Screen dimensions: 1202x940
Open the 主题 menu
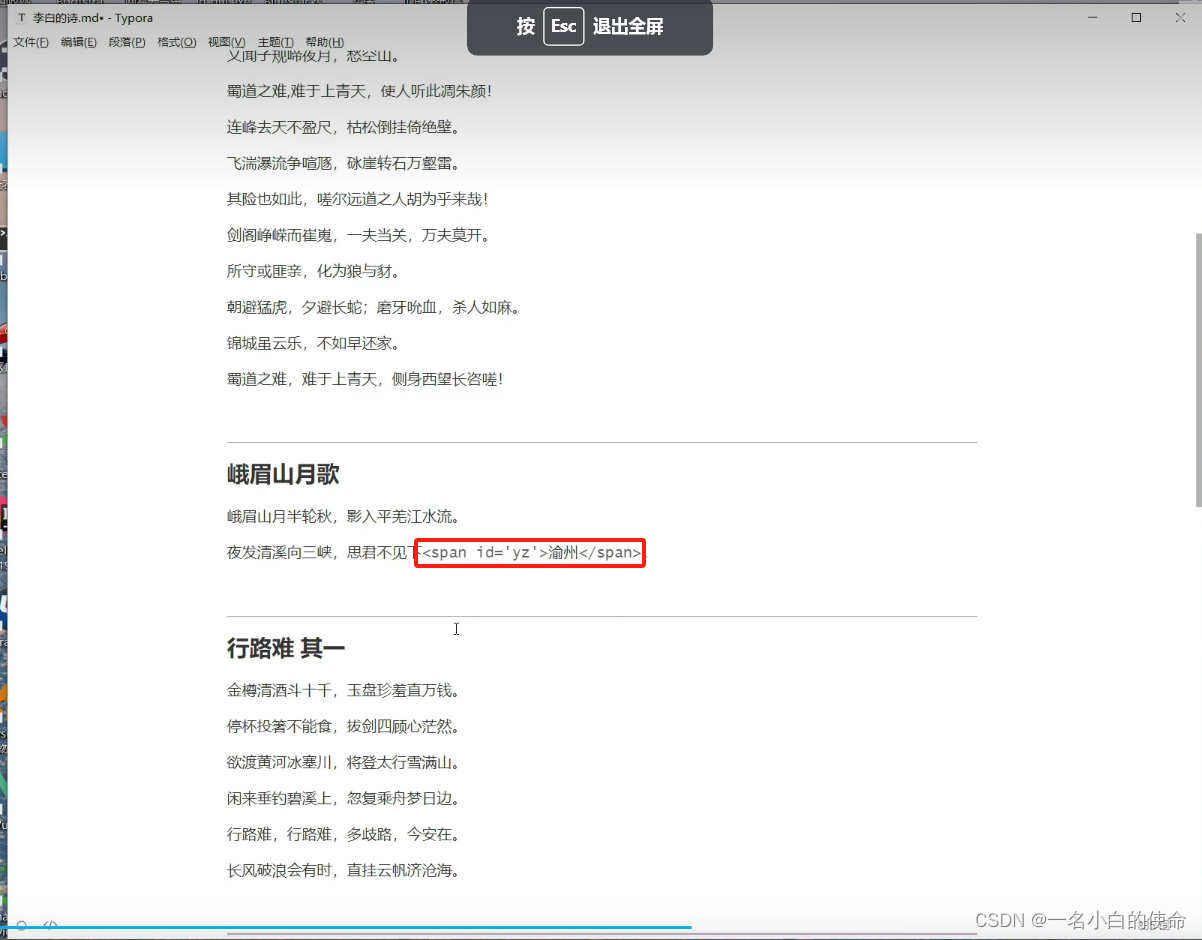tap(274, 42)
